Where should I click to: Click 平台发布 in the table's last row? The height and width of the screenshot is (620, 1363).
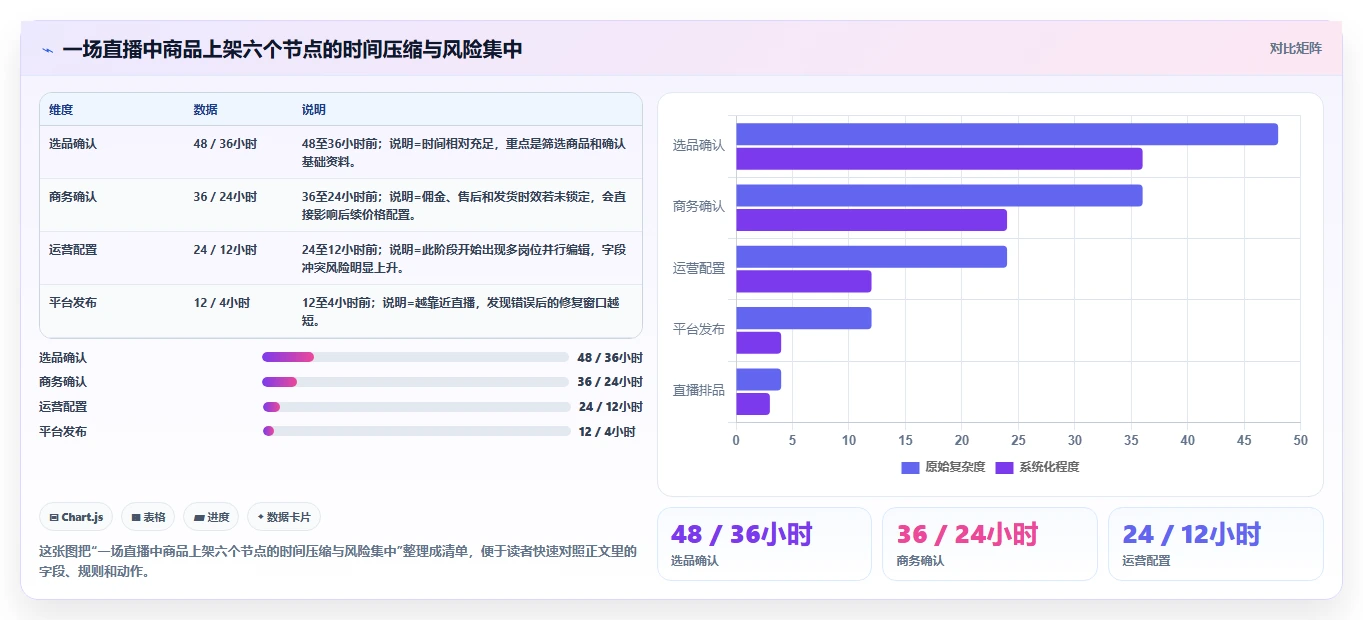(73, 303)
